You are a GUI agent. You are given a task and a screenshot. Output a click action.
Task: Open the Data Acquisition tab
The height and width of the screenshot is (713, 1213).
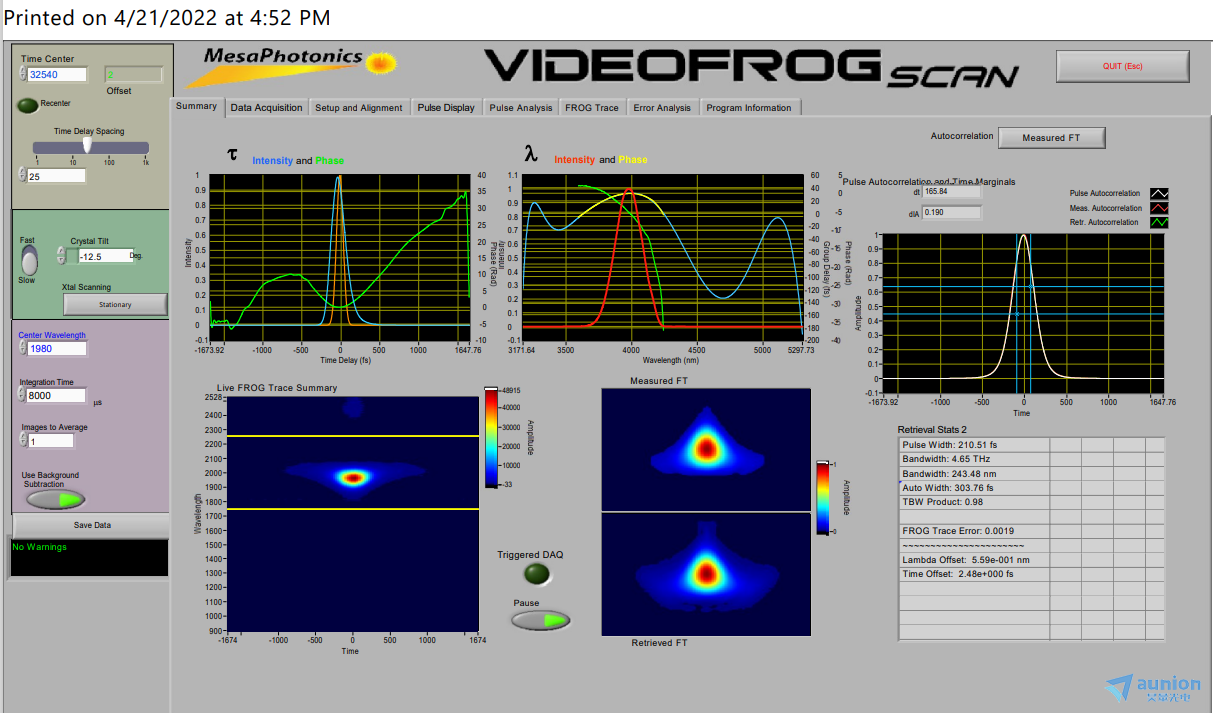coord(266,108)
